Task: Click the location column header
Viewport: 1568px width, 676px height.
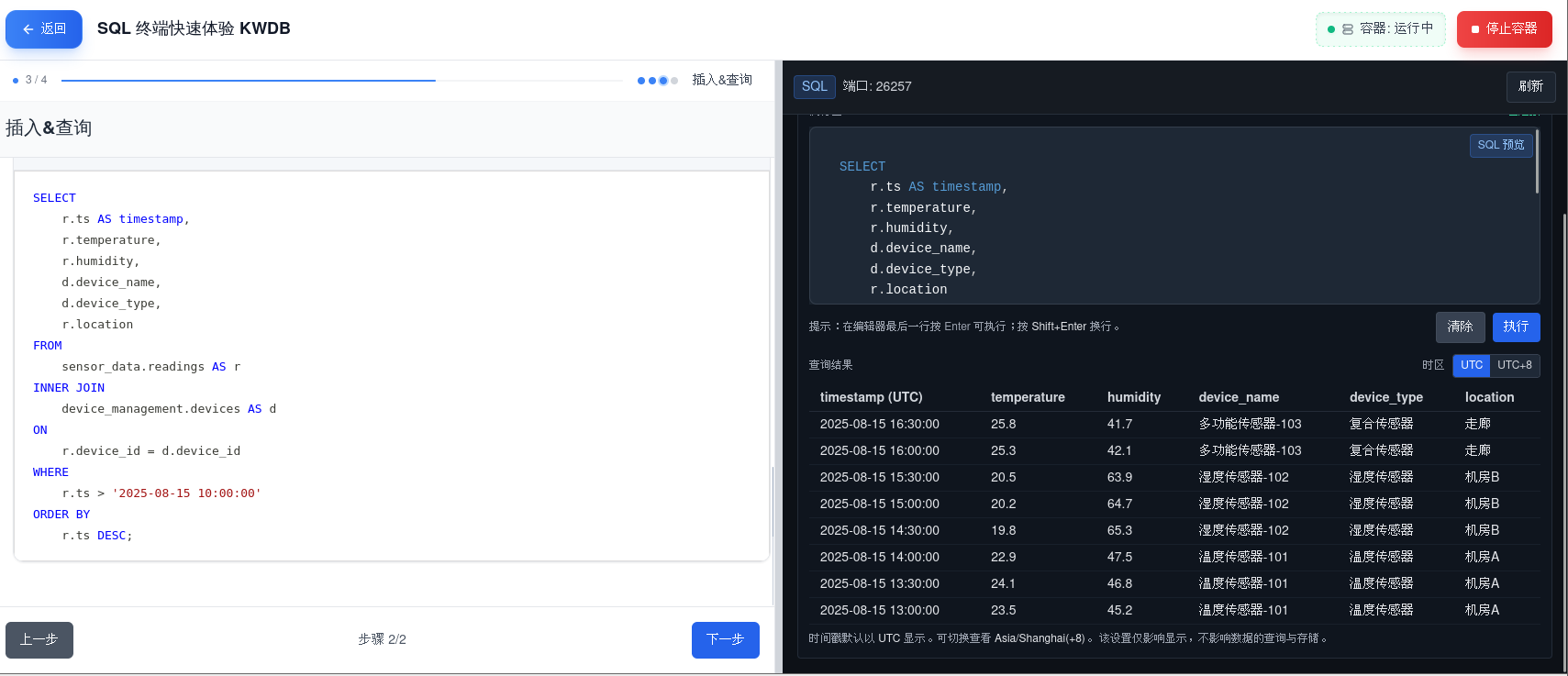Action: 1489,397
